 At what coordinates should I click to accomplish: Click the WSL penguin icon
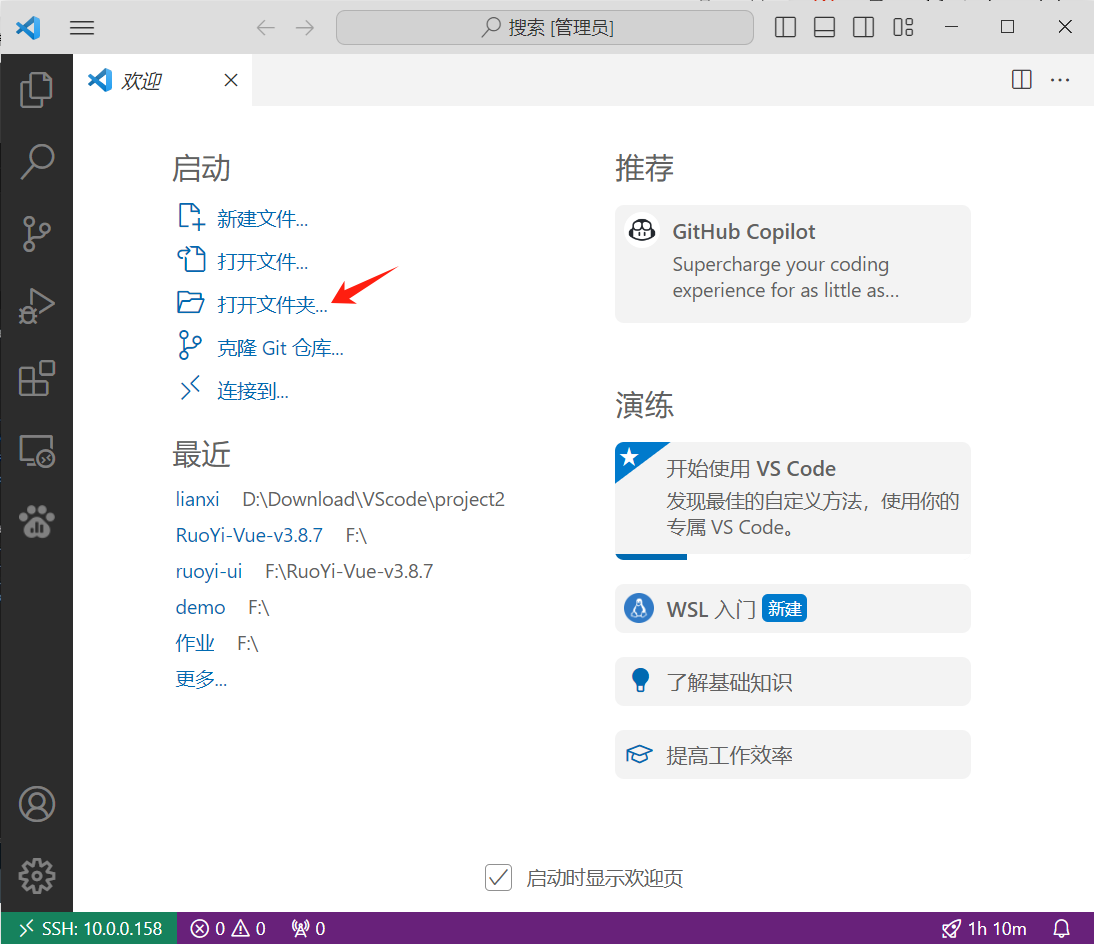click(x=638, y=608)
